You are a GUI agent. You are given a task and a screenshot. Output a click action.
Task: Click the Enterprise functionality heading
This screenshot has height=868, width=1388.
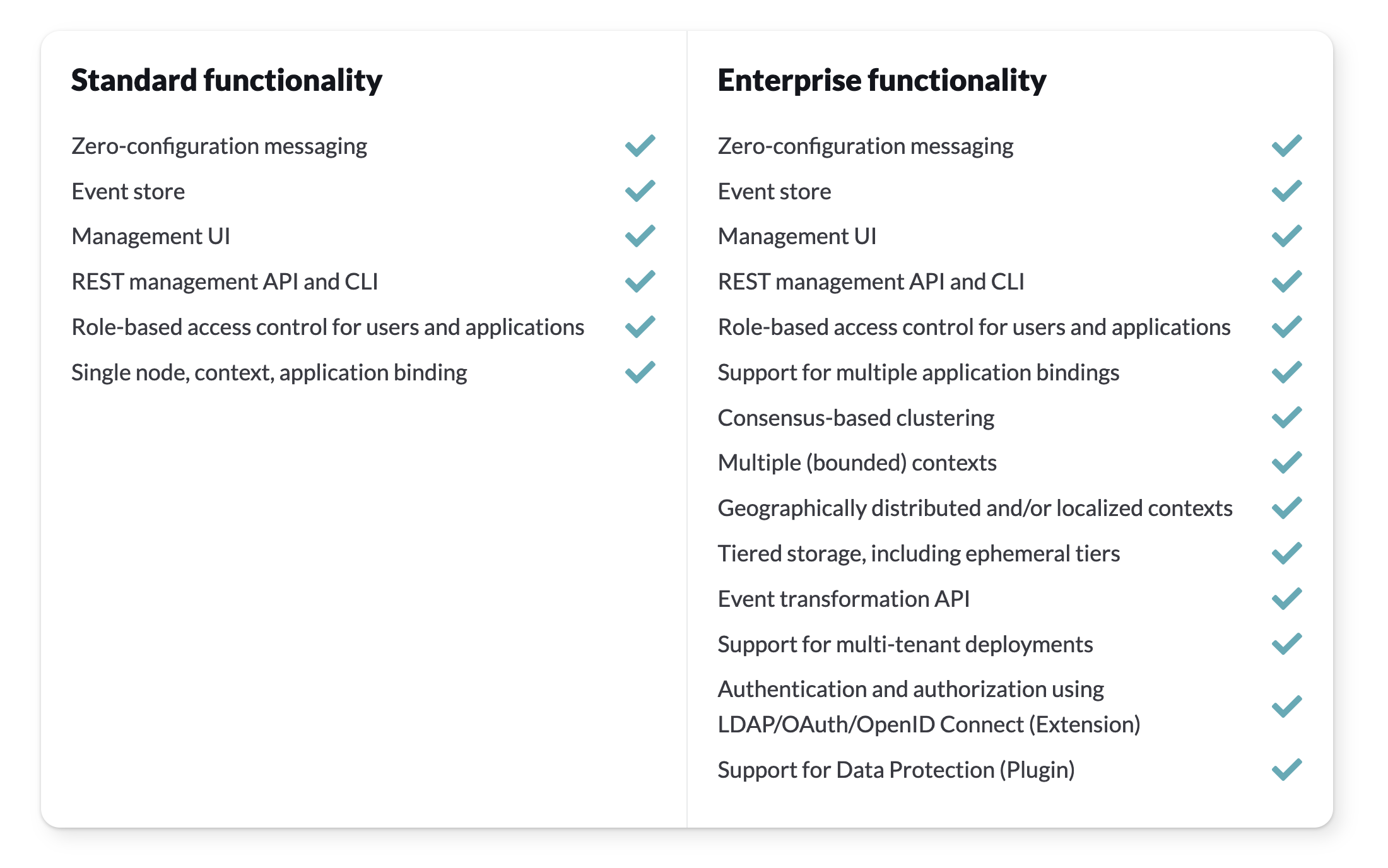pyautogui.click(x=881, y=81)
